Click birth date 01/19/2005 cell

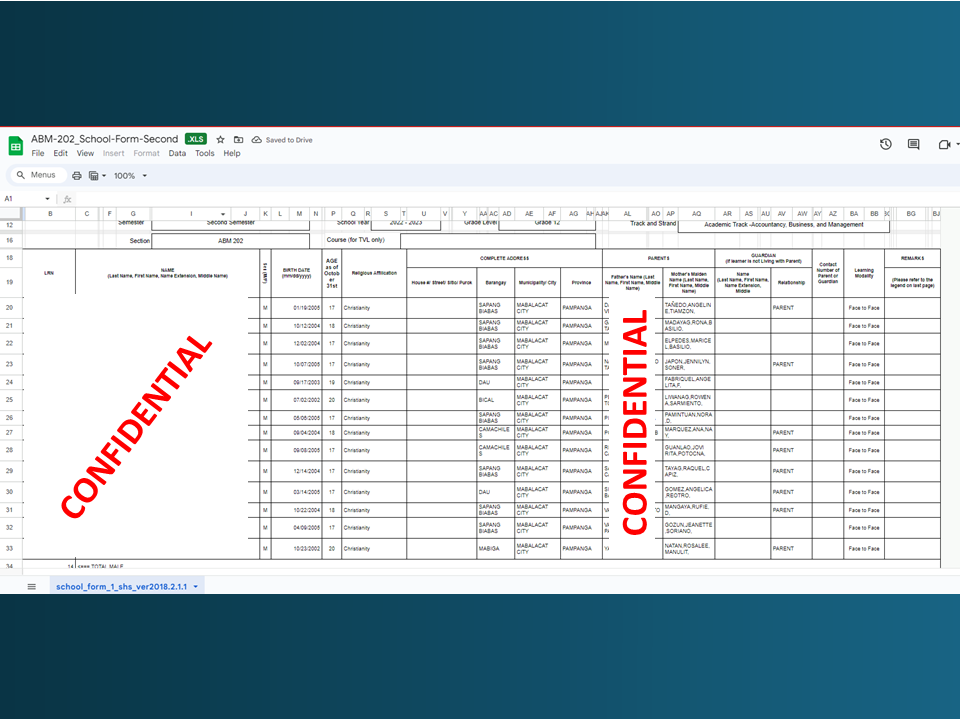coord(296,307)
